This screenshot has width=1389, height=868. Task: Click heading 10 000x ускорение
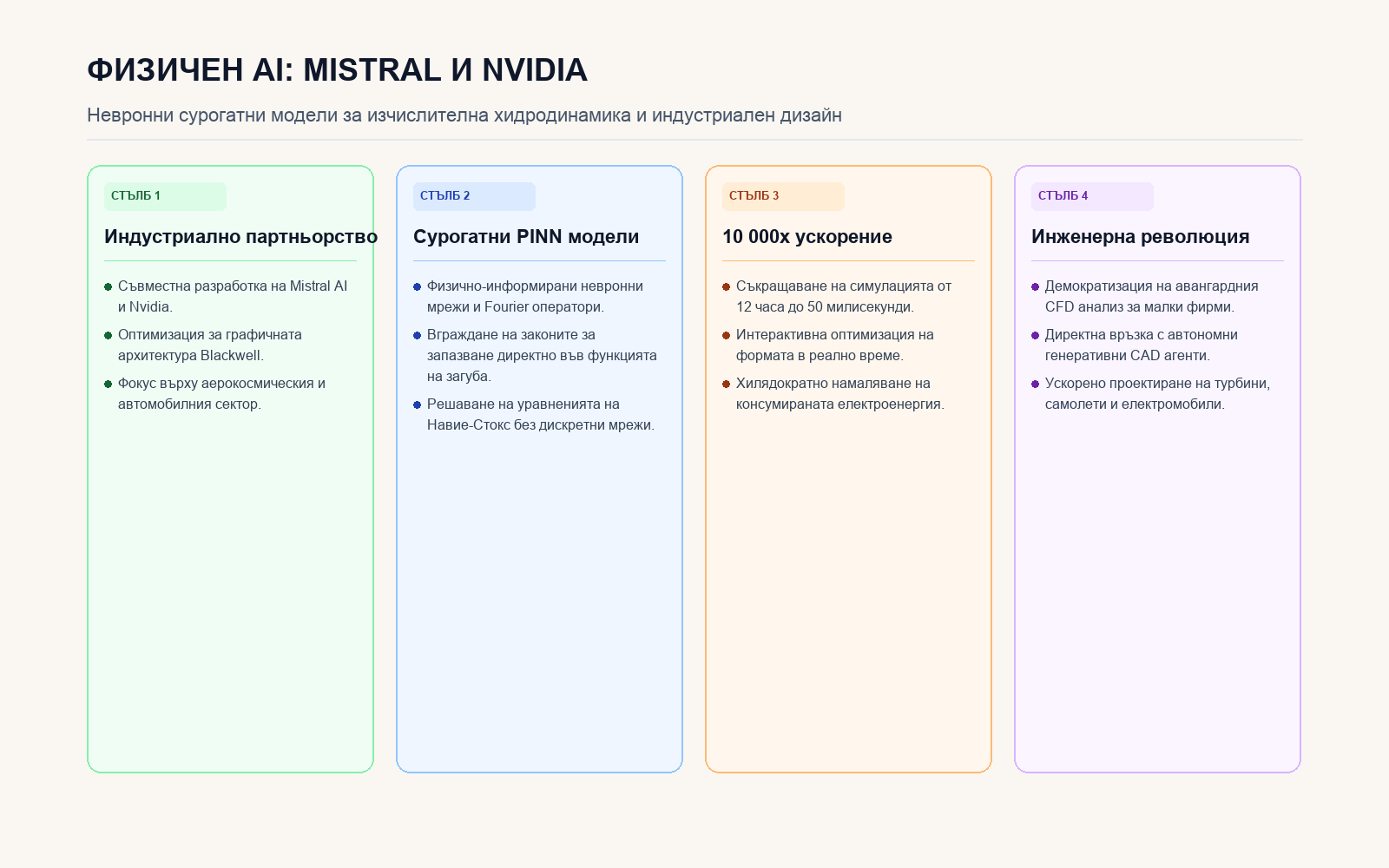point(807,237)
